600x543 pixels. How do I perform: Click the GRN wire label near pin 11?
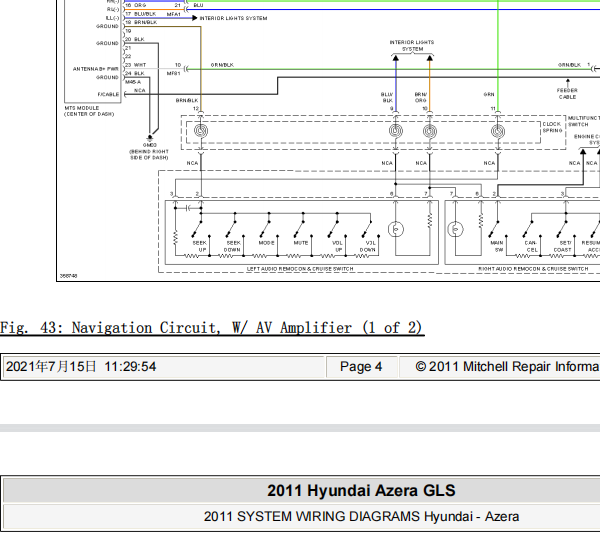pyautogui.click(x=489, y=94)
